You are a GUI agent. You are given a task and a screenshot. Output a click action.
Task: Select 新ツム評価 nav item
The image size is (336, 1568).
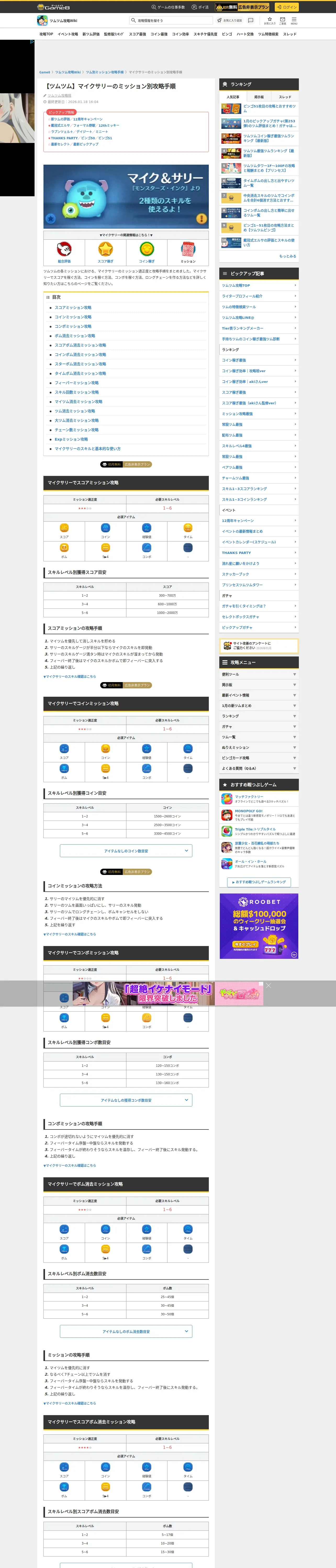pos(91,34)
